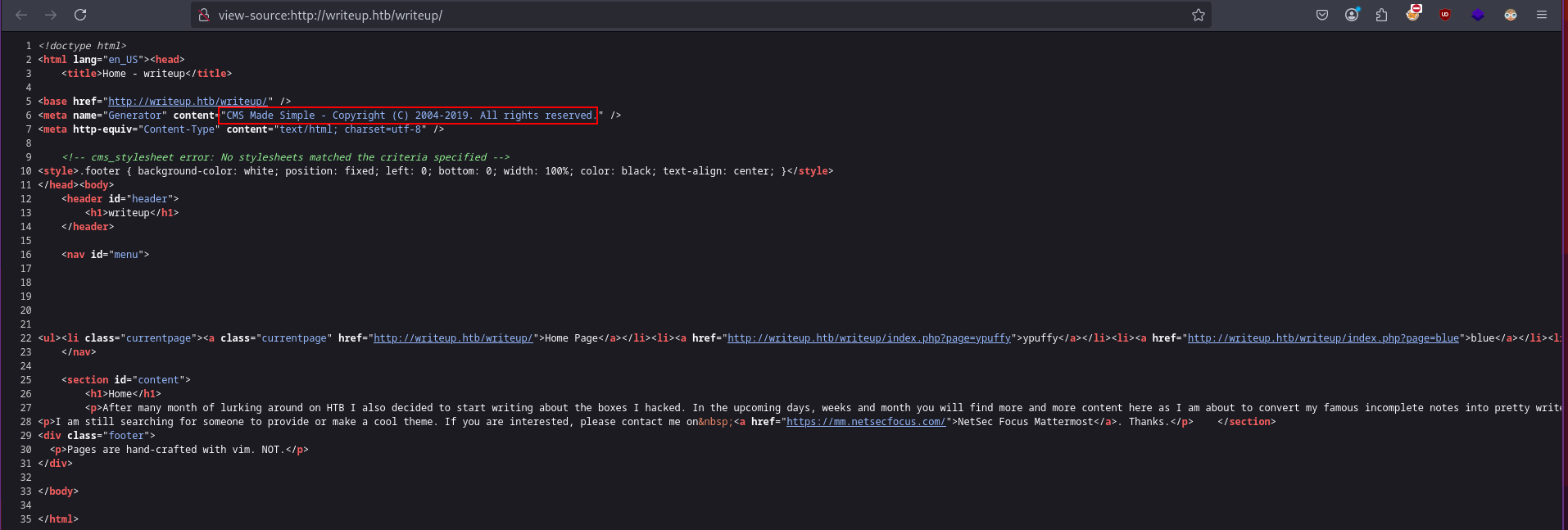1568x530 pixels.
Task: Click the 'NetSec Focus Mattermost' anchor text
Action: pos(1026,422)
